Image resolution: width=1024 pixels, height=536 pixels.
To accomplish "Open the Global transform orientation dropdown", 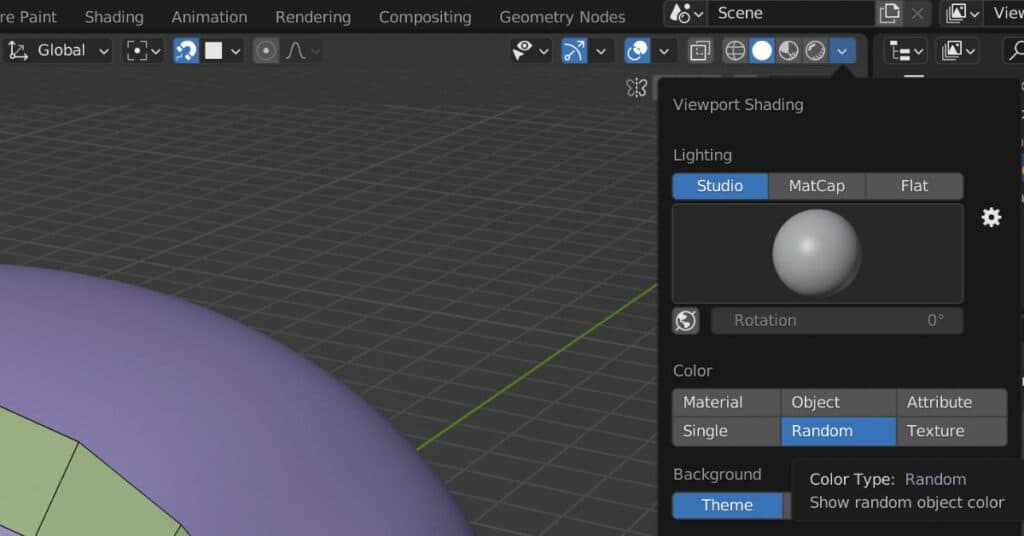I will [x=57, y=51].
